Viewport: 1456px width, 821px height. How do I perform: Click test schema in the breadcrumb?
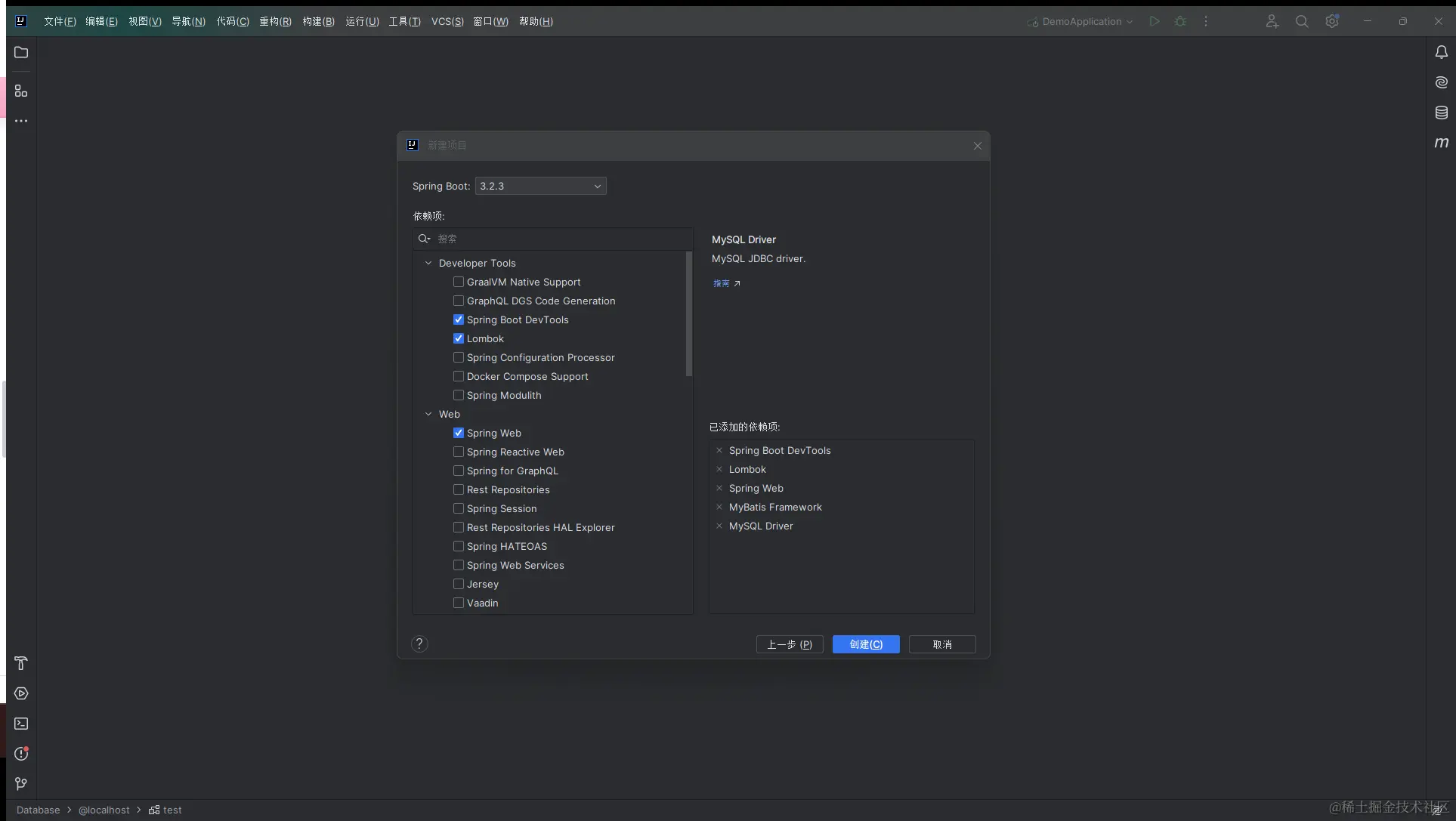point(165,810)
